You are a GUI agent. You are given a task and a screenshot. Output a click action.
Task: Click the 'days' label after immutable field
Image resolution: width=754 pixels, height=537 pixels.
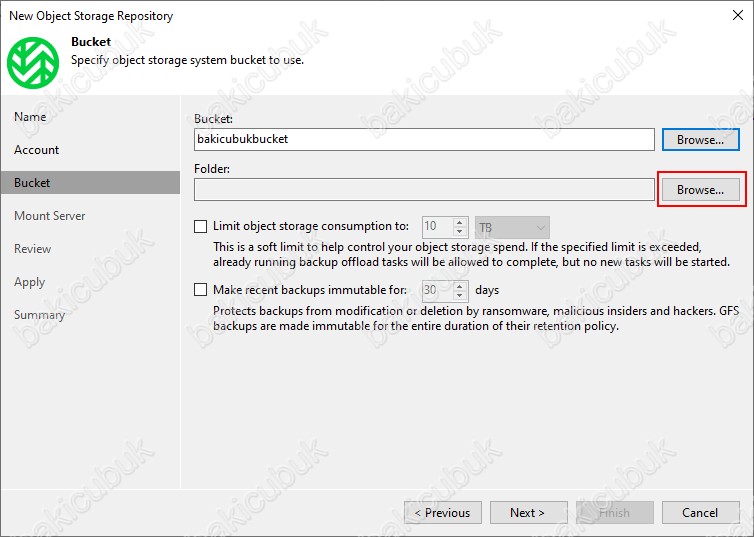point(487,290)
